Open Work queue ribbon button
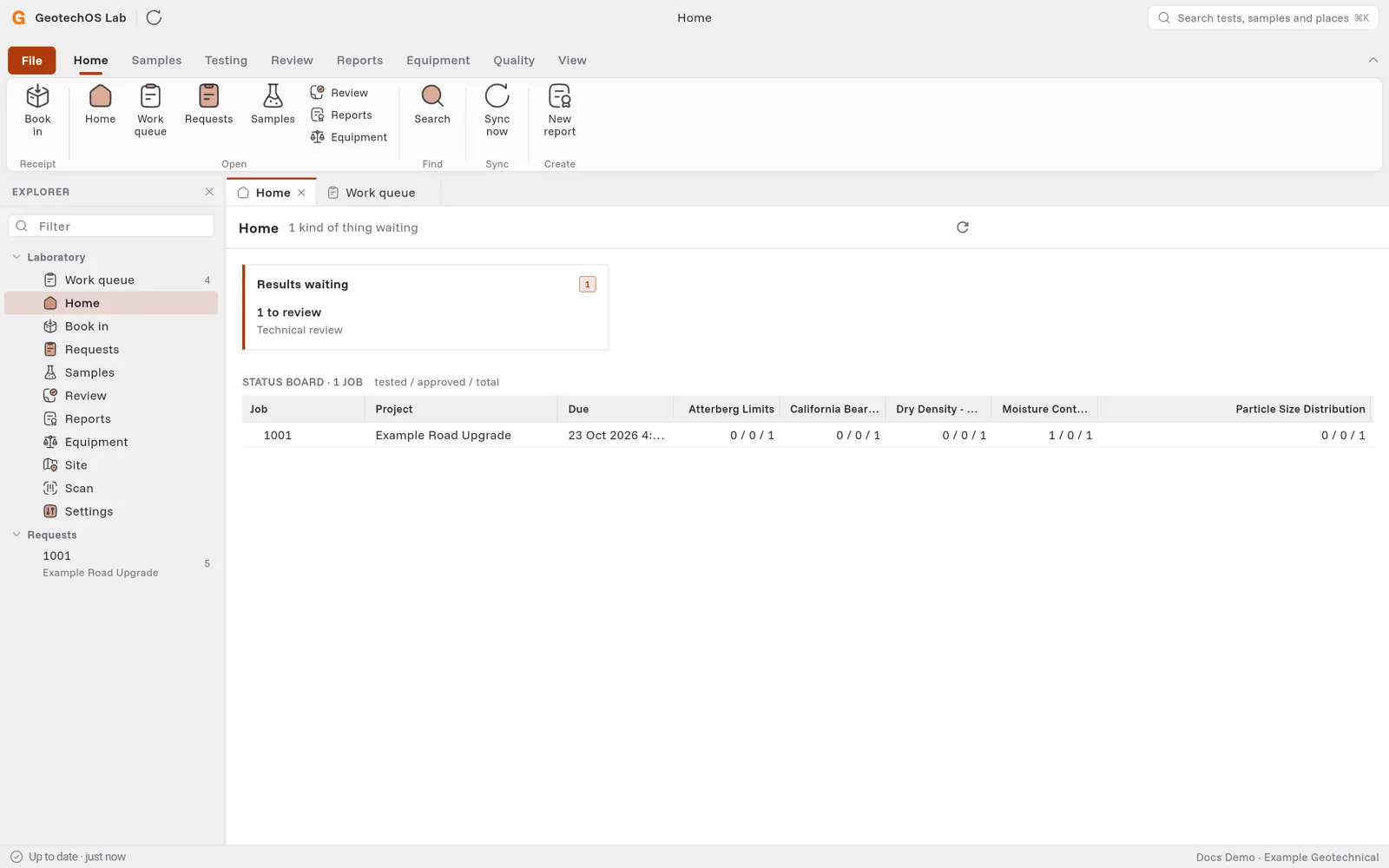 (x=150, y=110)
